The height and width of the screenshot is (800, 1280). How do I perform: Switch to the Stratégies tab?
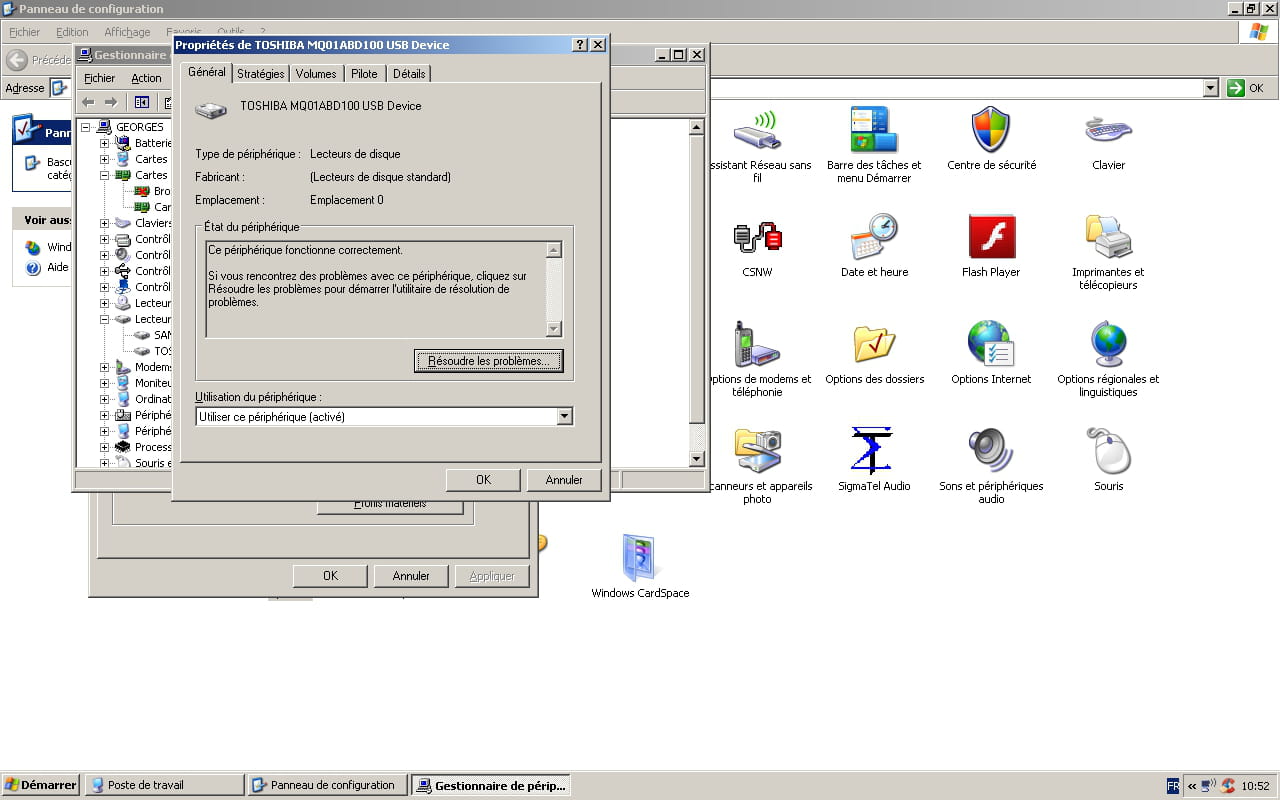pyautogui.click(x=261, y=74)
